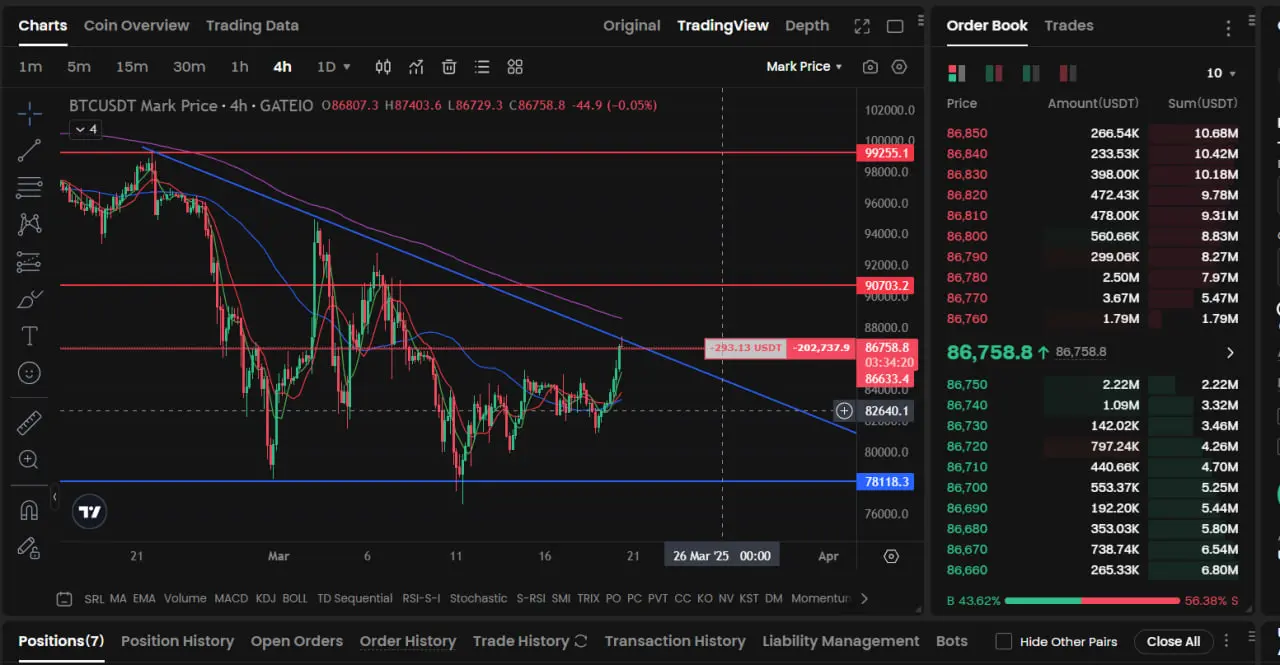Viewport: 1280px width, 665px height.
Task: Select the Text annotation tool
Action: click(30, 336)
